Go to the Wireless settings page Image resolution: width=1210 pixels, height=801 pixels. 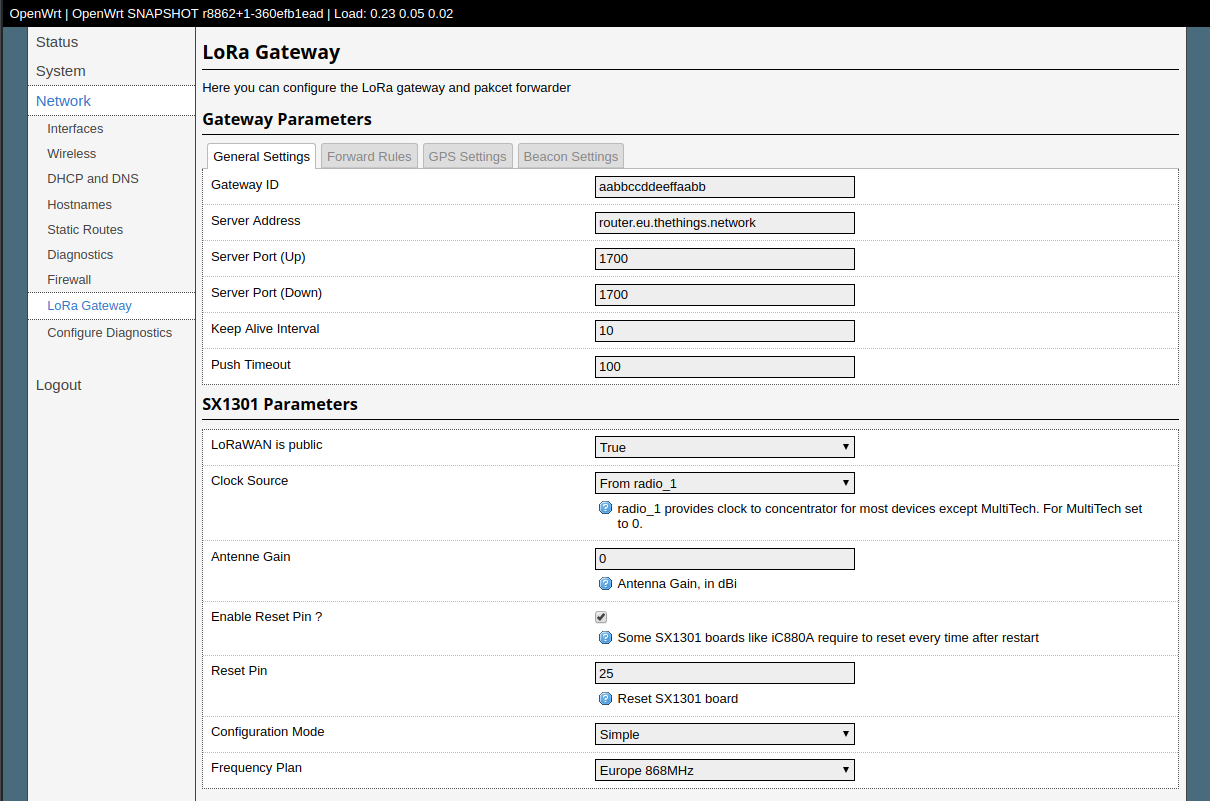tap(72, 154)
